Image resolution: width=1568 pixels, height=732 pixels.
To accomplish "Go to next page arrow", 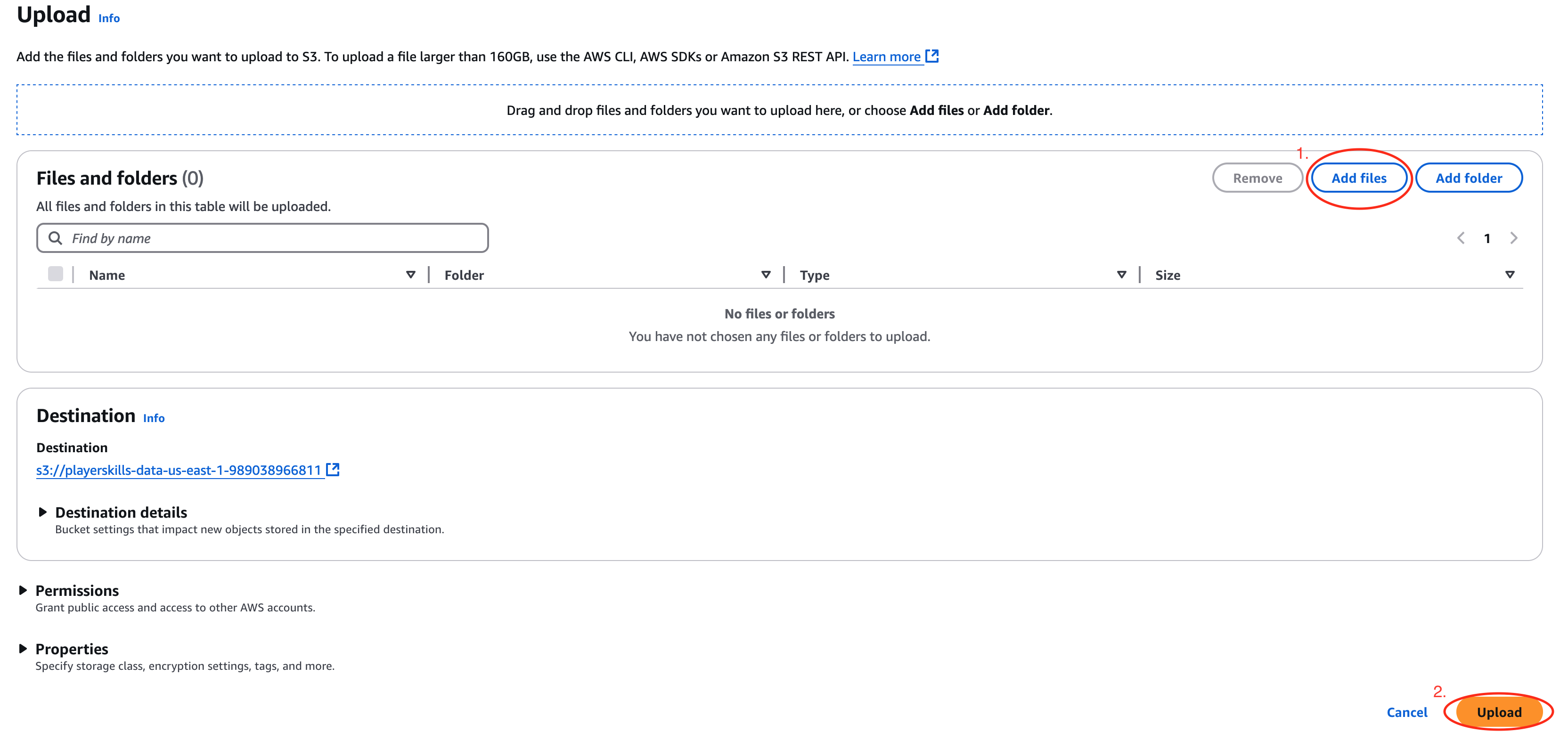I will [x=1513, y=238].
